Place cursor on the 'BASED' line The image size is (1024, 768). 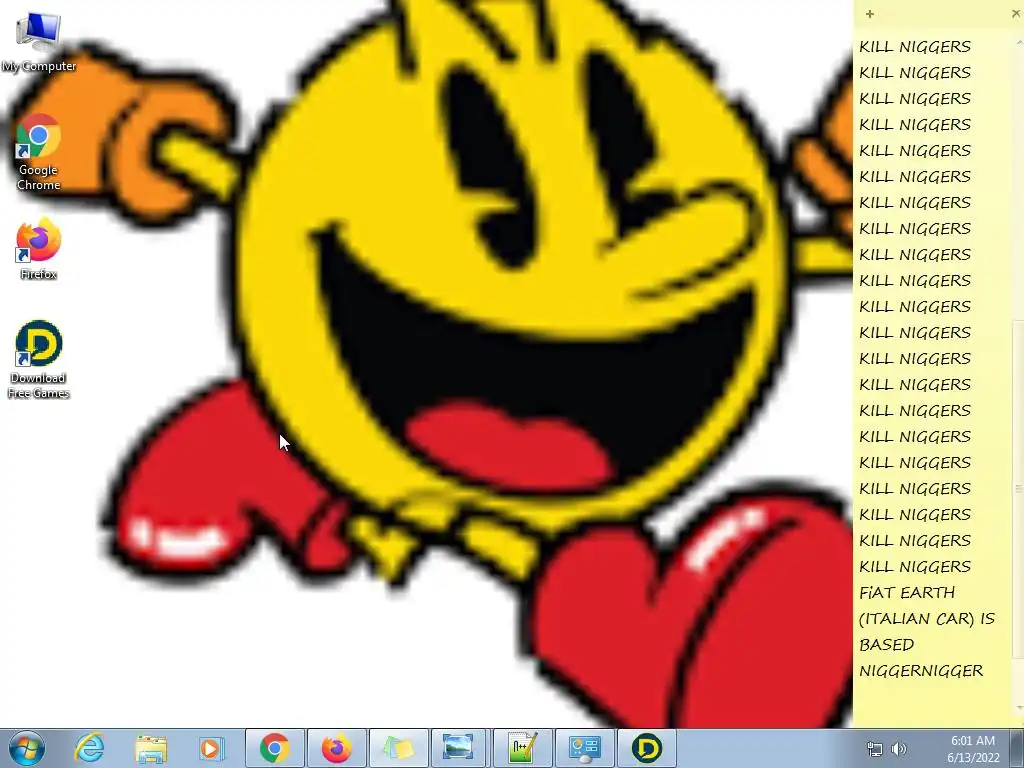886,645
